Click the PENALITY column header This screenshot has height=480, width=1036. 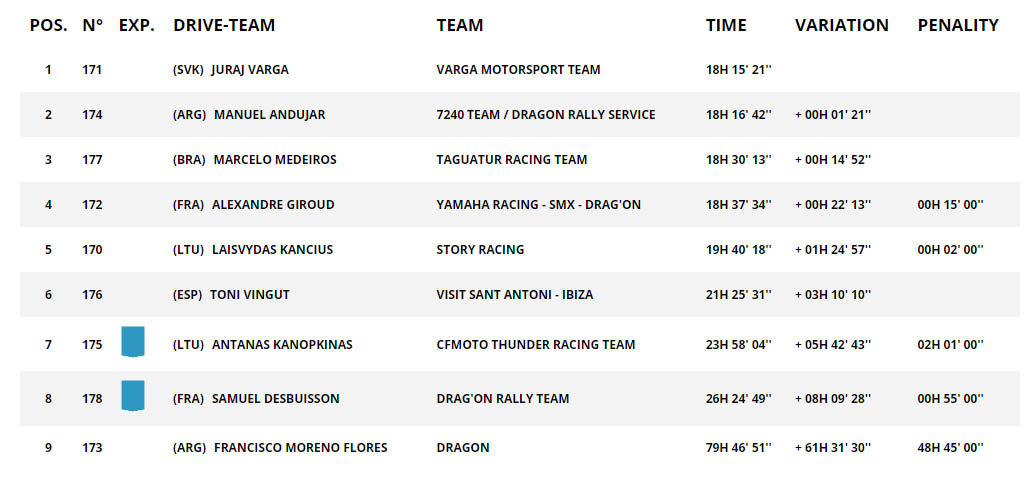click(x=958, y=25)
